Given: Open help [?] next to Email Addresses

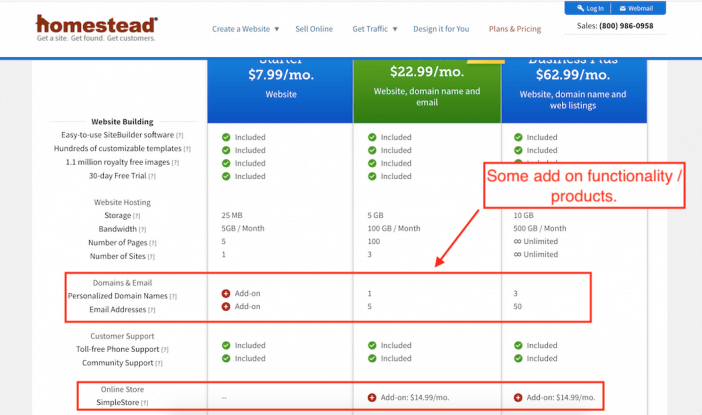Looking at the screenshot, I should pyautogui.click(x=152, y=310).
